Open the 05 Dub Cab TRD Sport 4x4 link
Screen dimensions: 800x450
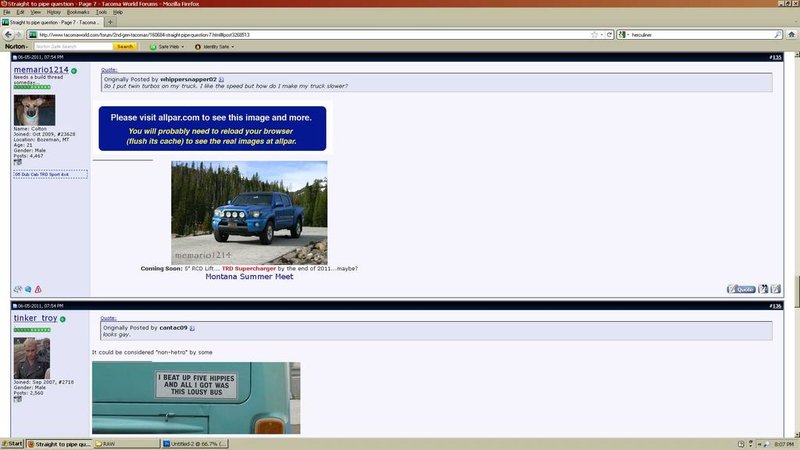click(x=41, y=174)
